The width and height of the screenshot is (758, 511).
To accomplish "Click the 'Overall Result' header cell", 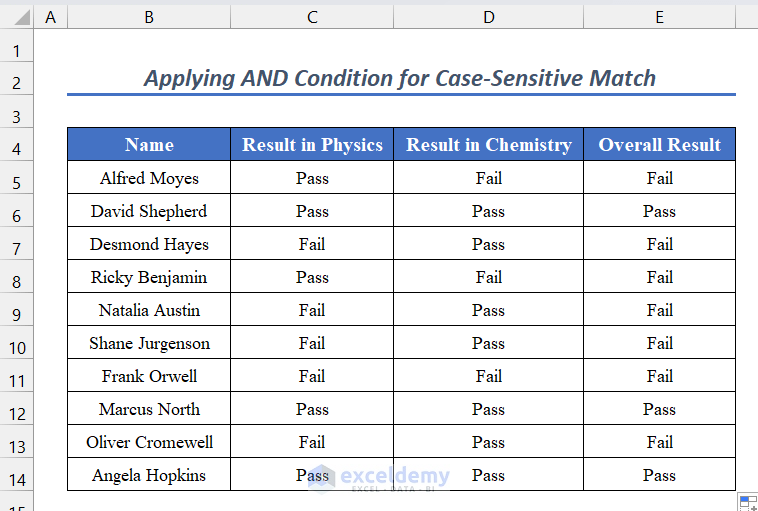I will click(x=659, y=145).
